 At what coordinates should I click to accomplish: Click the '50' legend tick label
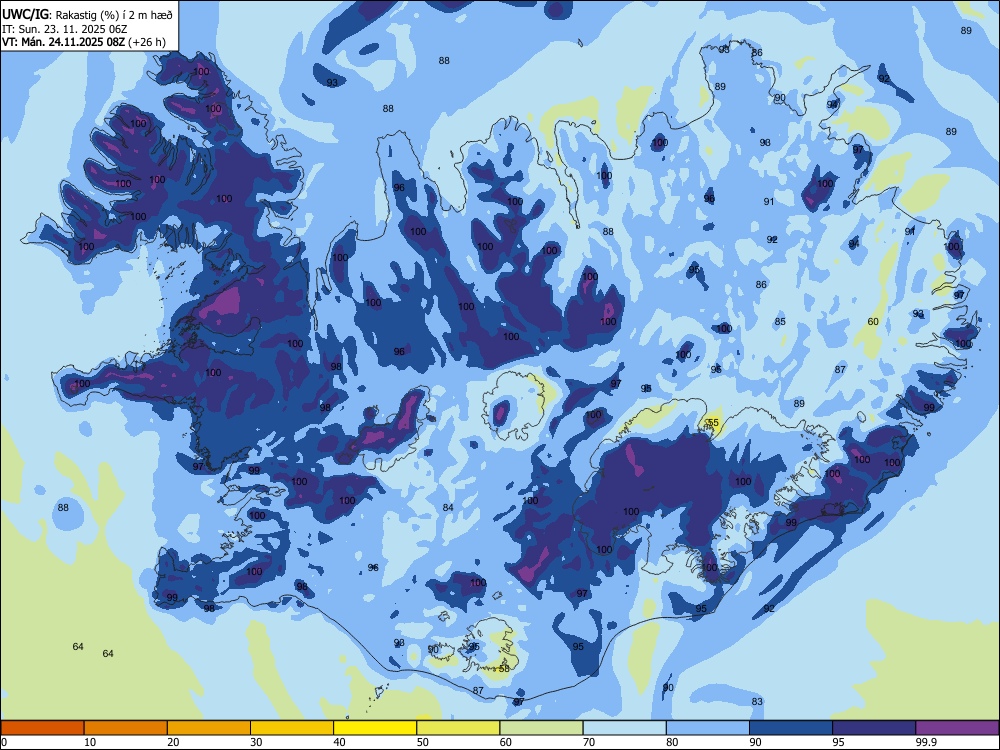click(x=422, y=742)
